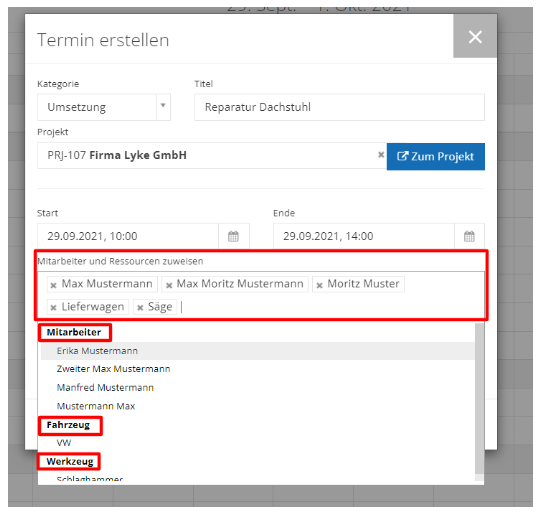Open the Ende date calendar picker

[x=469, y=236]
